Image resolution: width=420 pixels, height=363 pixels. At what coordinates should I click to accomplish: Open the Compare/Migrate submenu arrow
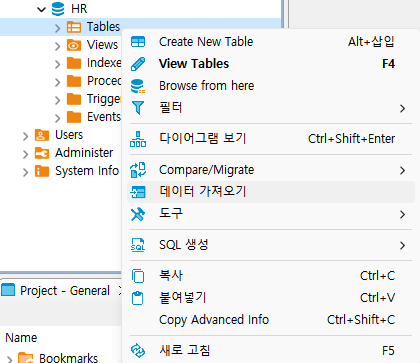pyautogui.click(x=403, y=170)
